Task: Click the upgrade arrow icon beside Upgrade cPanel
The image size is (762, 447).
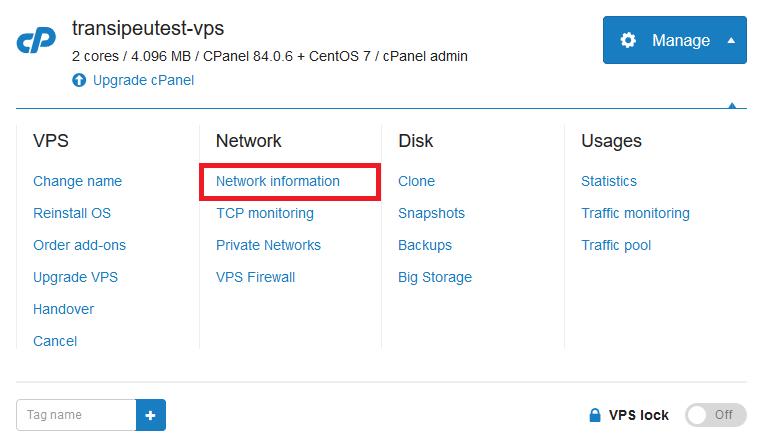Action: [x=79, y=80]
